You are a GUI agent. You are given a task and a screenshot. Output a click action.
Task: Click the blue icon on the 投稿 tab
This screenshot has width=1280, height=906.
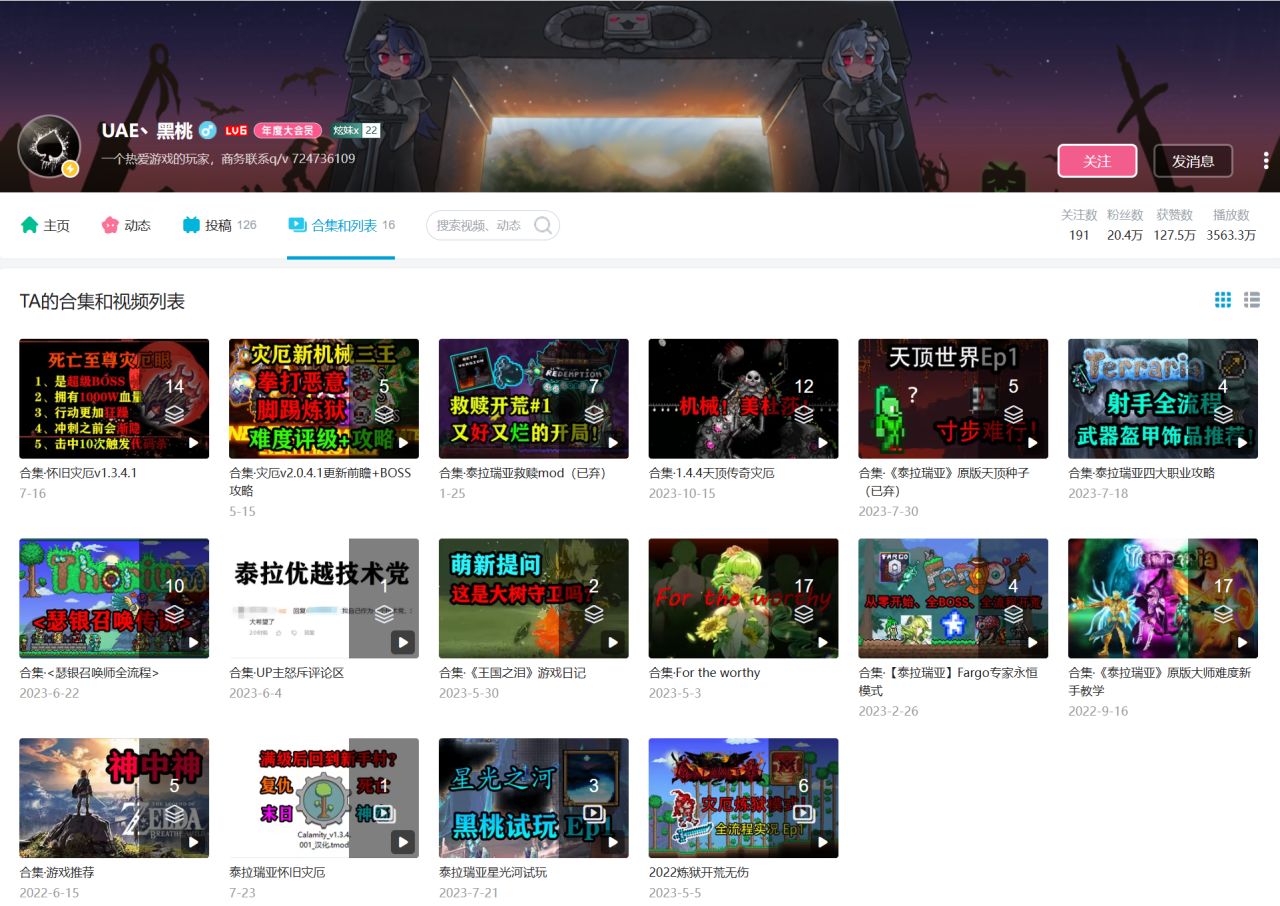click(191, 225)
